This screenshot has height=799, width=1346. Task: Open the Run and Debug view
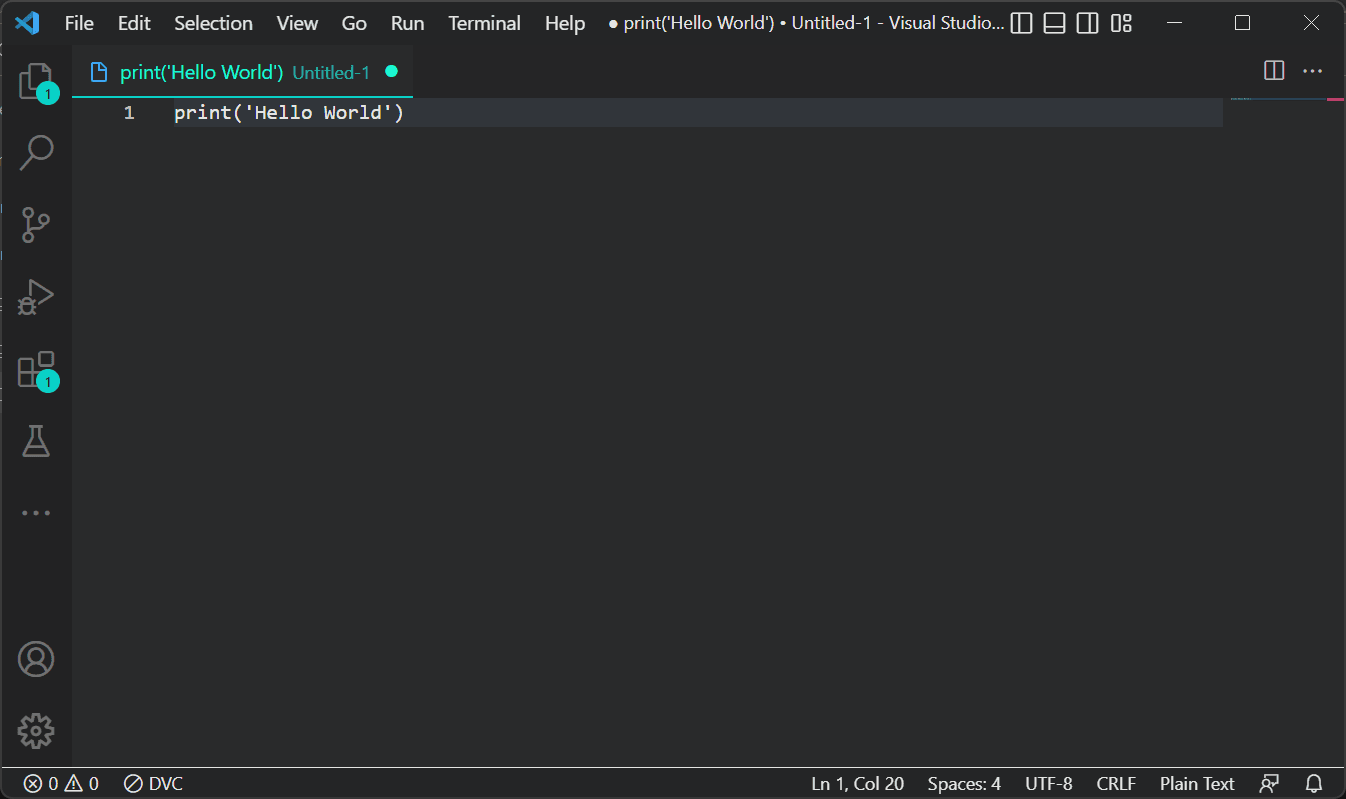36,297
